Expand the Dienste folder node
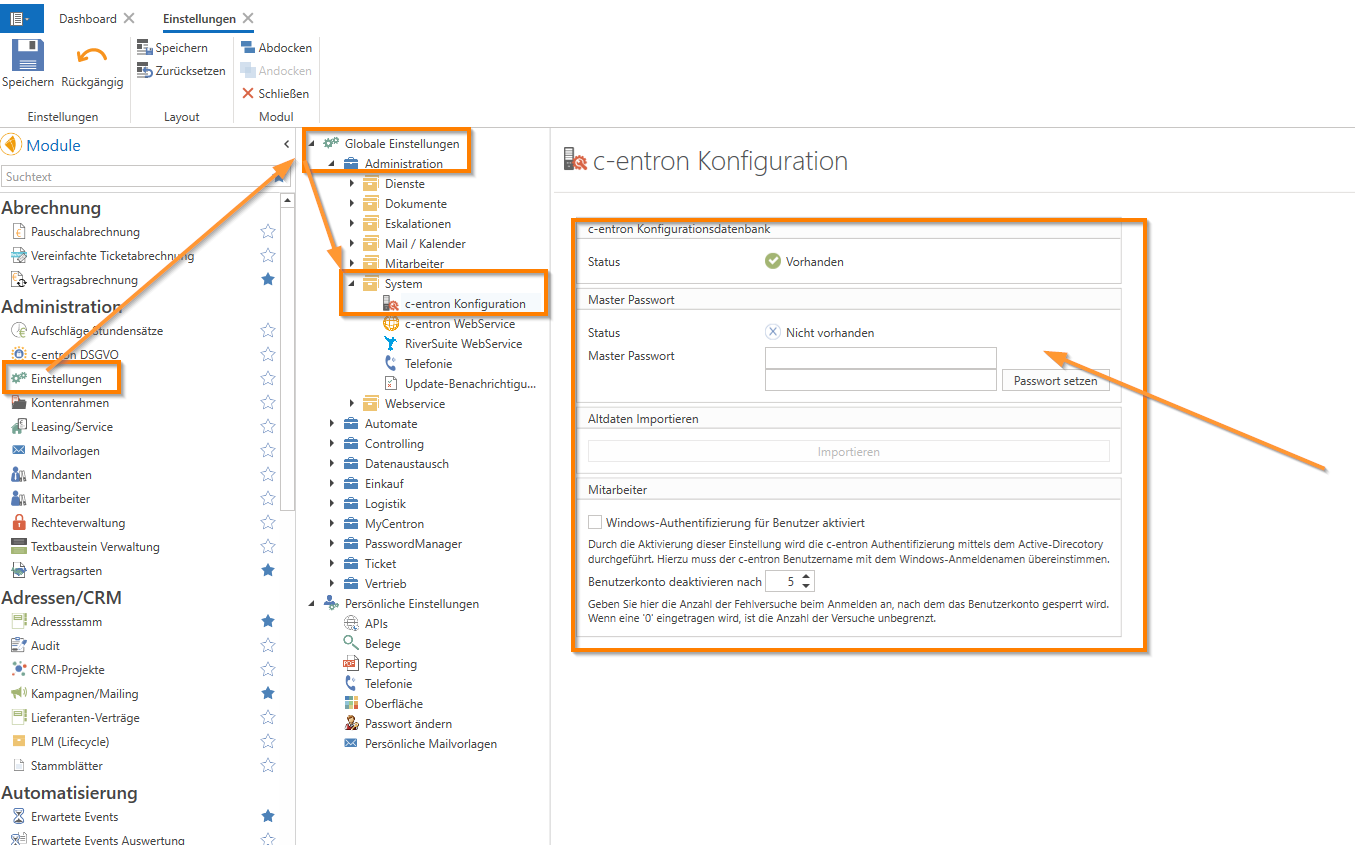This screenshot has width=1355, height=845. click(352, 184)
